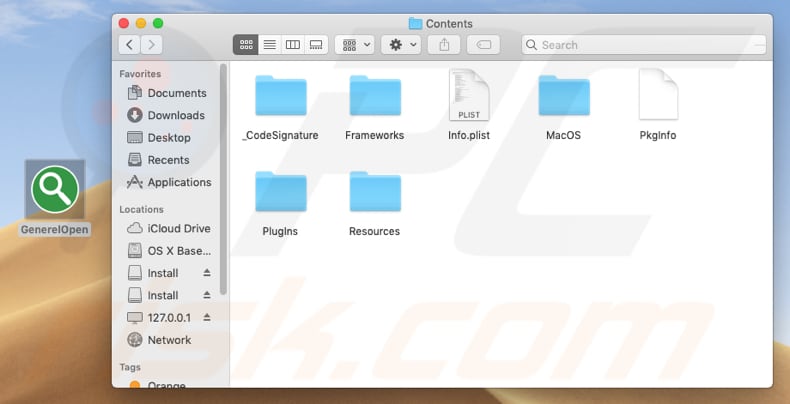Maximize the Finder window with green button
This screenshot has width=790, height=404.
pyautogui.click(x=158, y=23)
